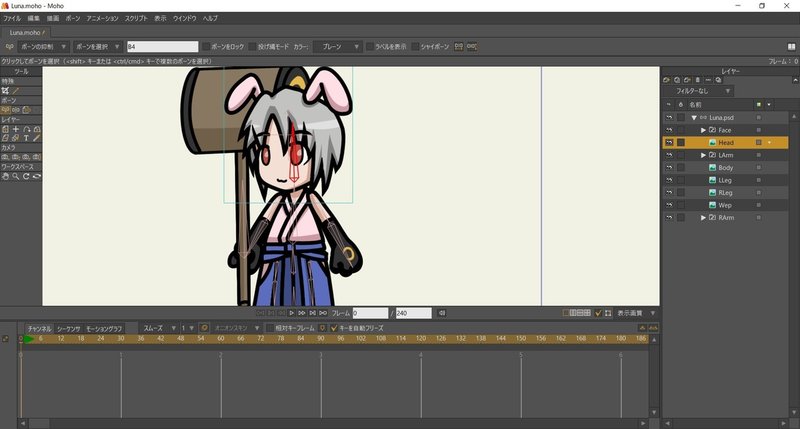This screenshot has width=800, height=429.
Task: Click the first bone link icon in options bar
Action: (x=459, y=46)
